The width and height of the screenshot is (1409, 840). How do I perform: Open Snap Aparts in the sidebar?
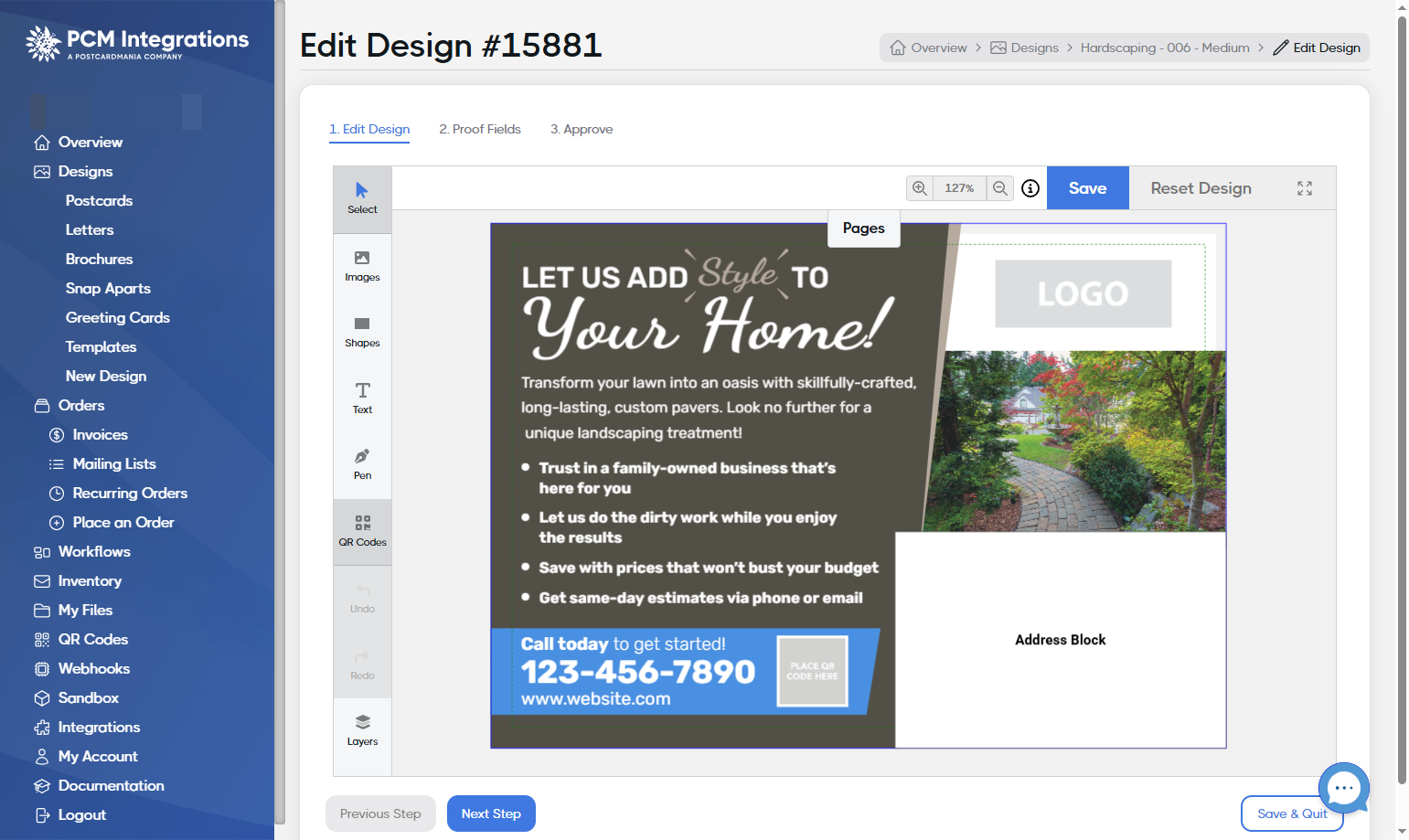[x=108, y=289]
